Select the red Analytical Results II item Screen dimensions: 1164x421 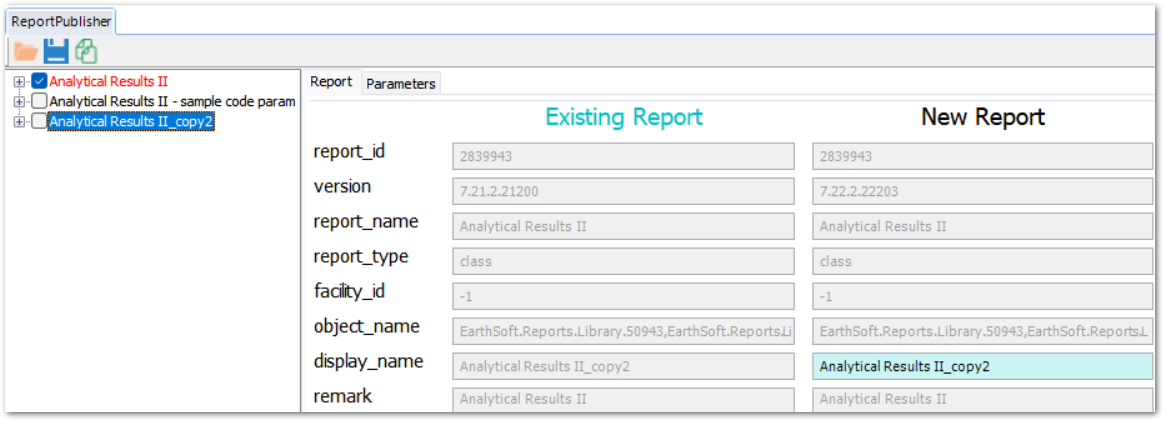[x=108, y=81]
